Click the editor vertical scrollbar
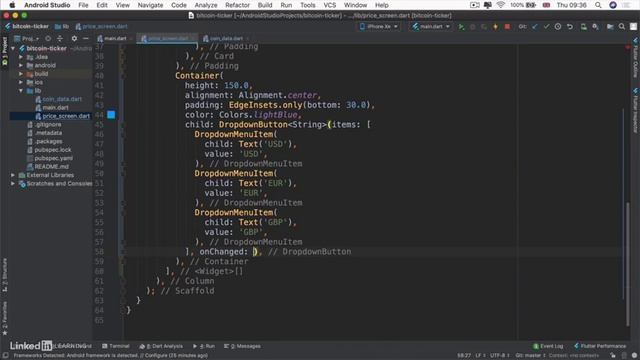This screenshot has width=640, height=360. (x=628, y=263)
